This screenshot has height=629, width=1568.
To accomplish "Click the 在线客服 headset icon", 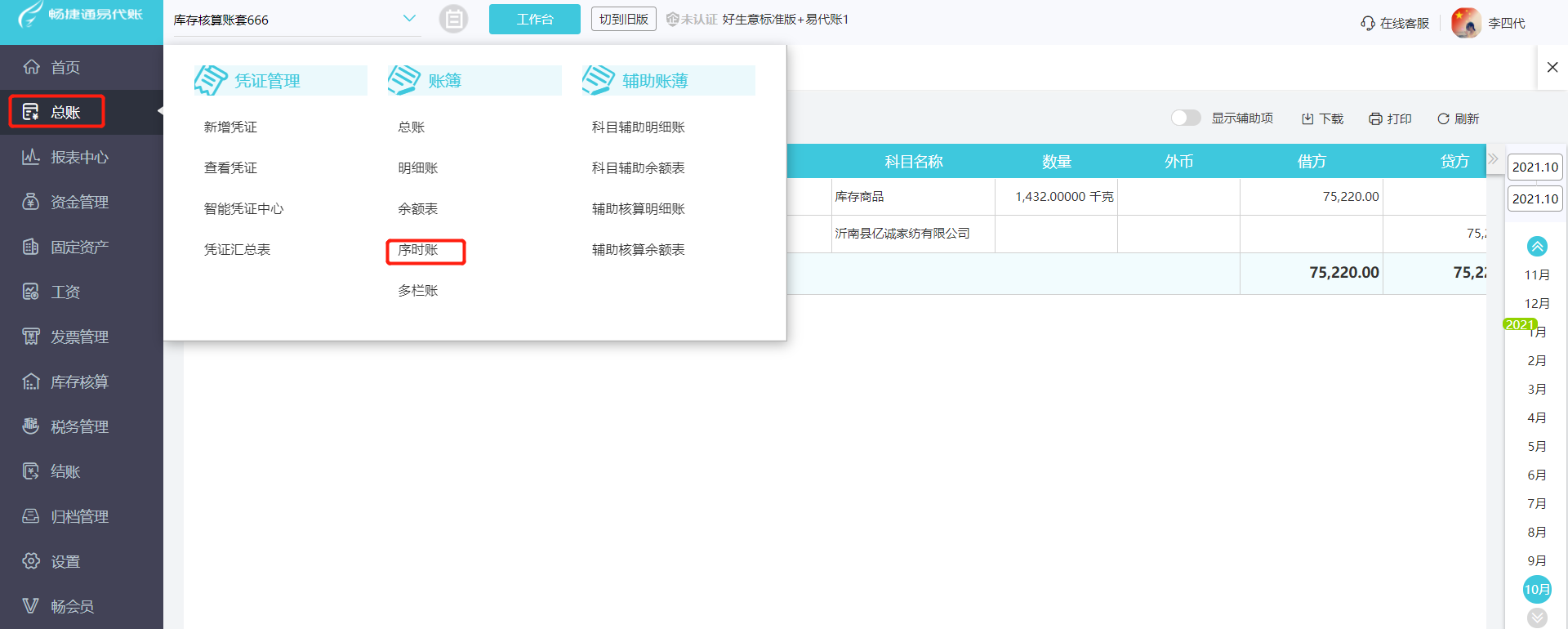I will pos(1367,24).
